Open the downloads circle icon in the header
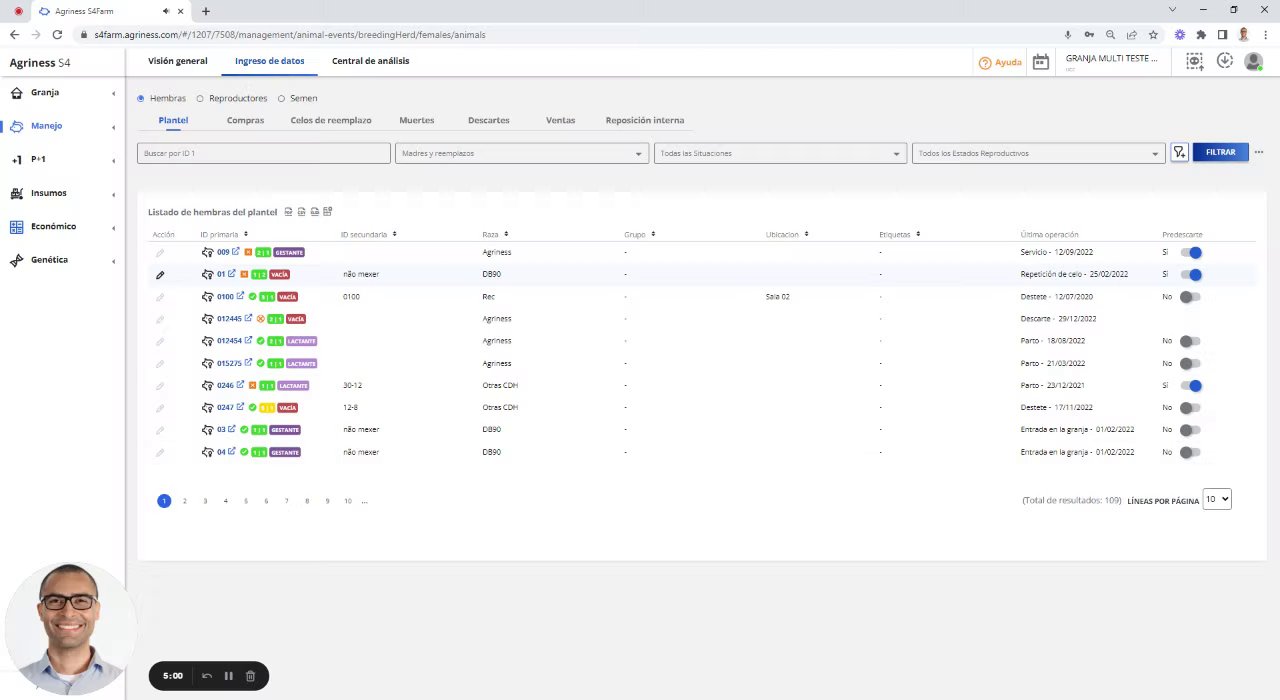 pos(1224,61)
